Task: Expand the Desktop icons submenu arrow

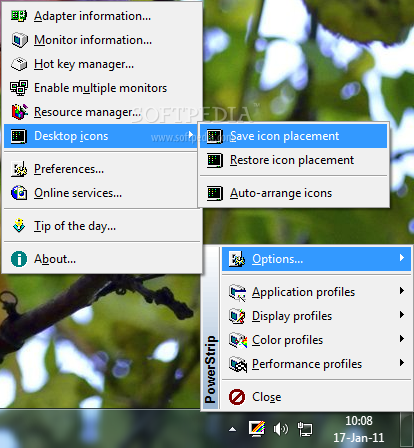Action: [191, 135]
